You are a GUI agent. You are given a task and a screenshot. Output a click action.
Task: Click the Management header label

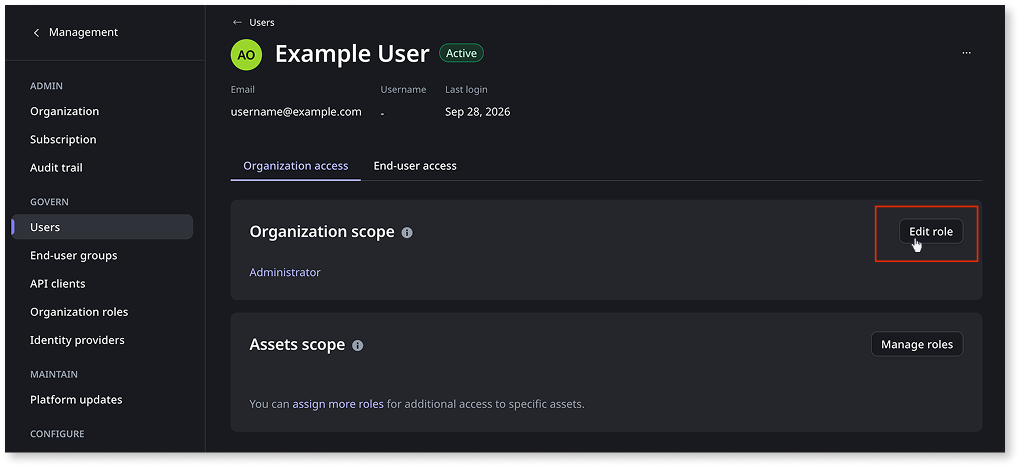pos(83,33)
